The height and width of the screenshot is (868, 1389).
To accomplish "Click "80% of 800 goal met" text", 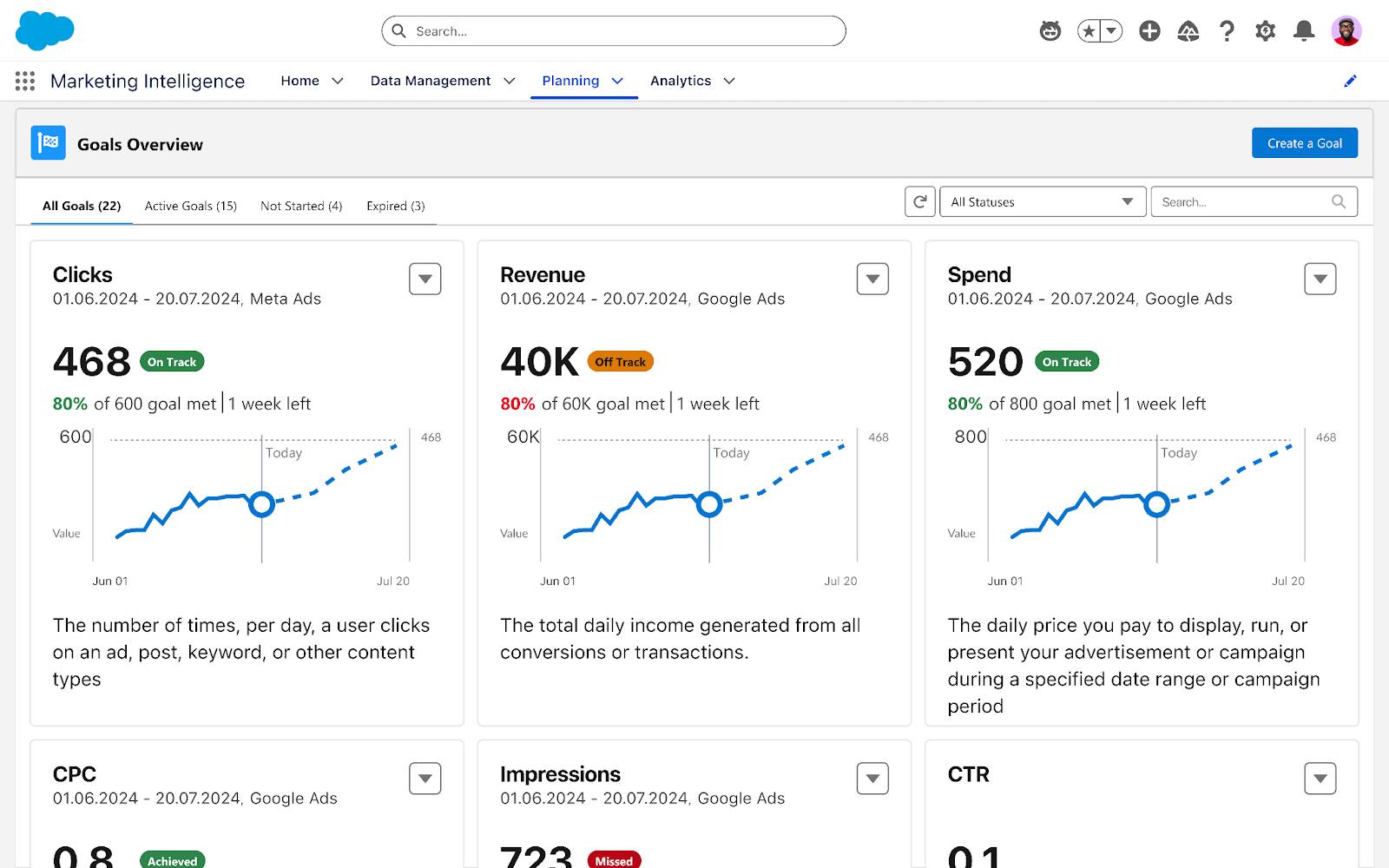I will point(1030,404).
